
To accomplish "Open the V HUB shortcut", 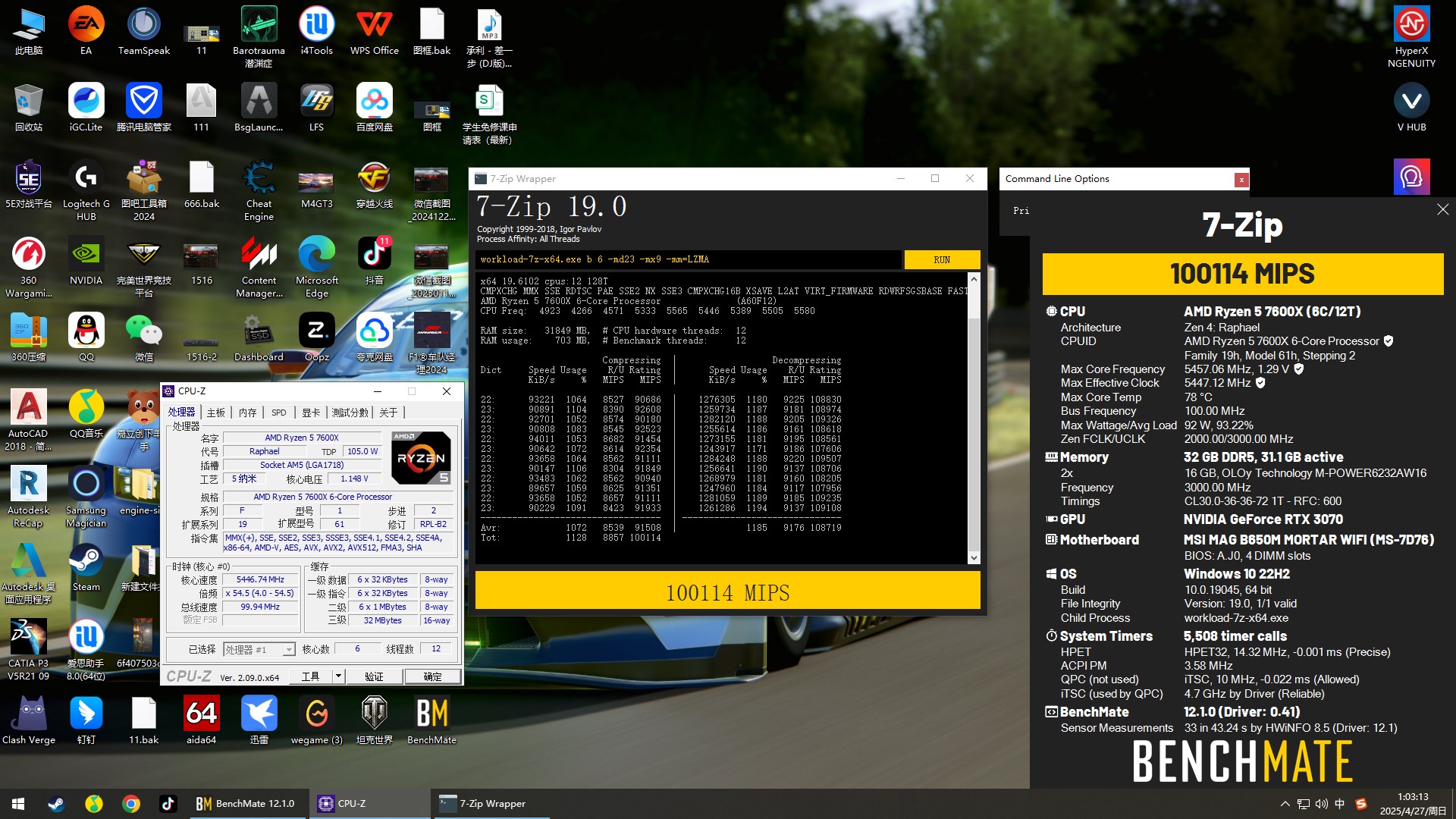I will (x=1411, y=108).
